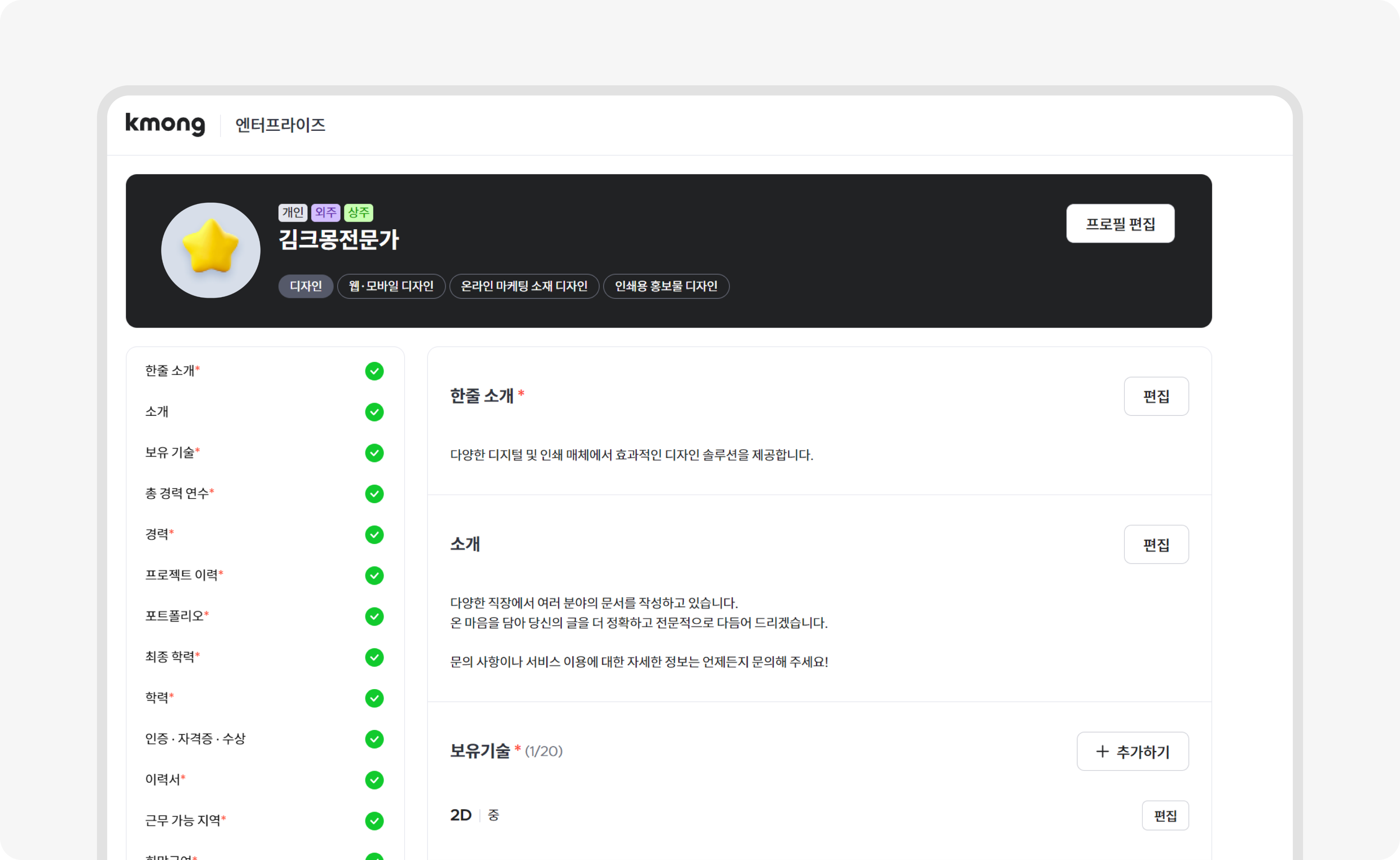Select the green 상주 badge
The height and width of the screenshot is (860, 1400).
click(x=358, y=212)
